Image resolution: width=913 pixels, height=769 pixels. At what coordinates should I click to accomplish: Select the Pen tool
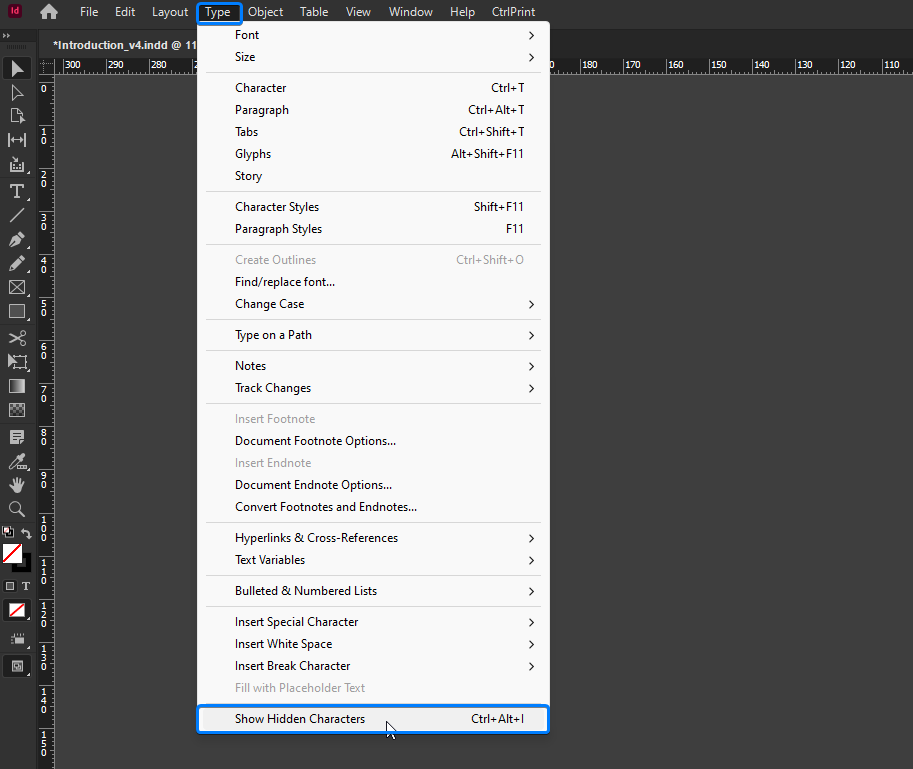point(17,239)
